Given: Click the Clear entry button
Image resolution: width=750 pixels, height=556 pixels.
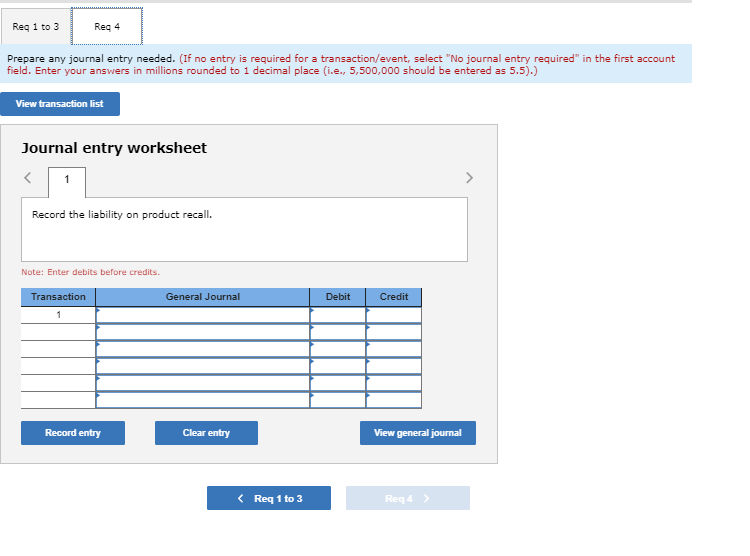Looking at the screenshot, I should click(x=206, y=433).
